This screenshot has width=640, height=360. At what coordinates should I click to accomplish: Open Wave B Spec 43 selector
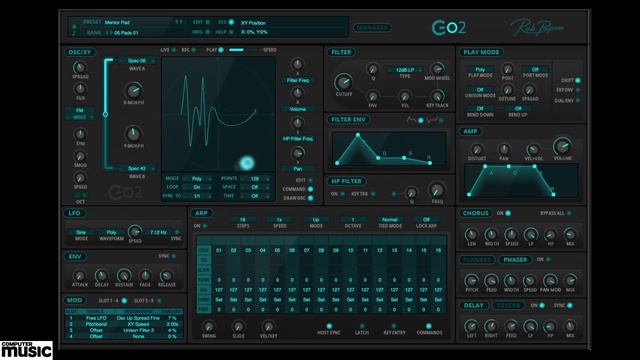[x=137, y=168]
